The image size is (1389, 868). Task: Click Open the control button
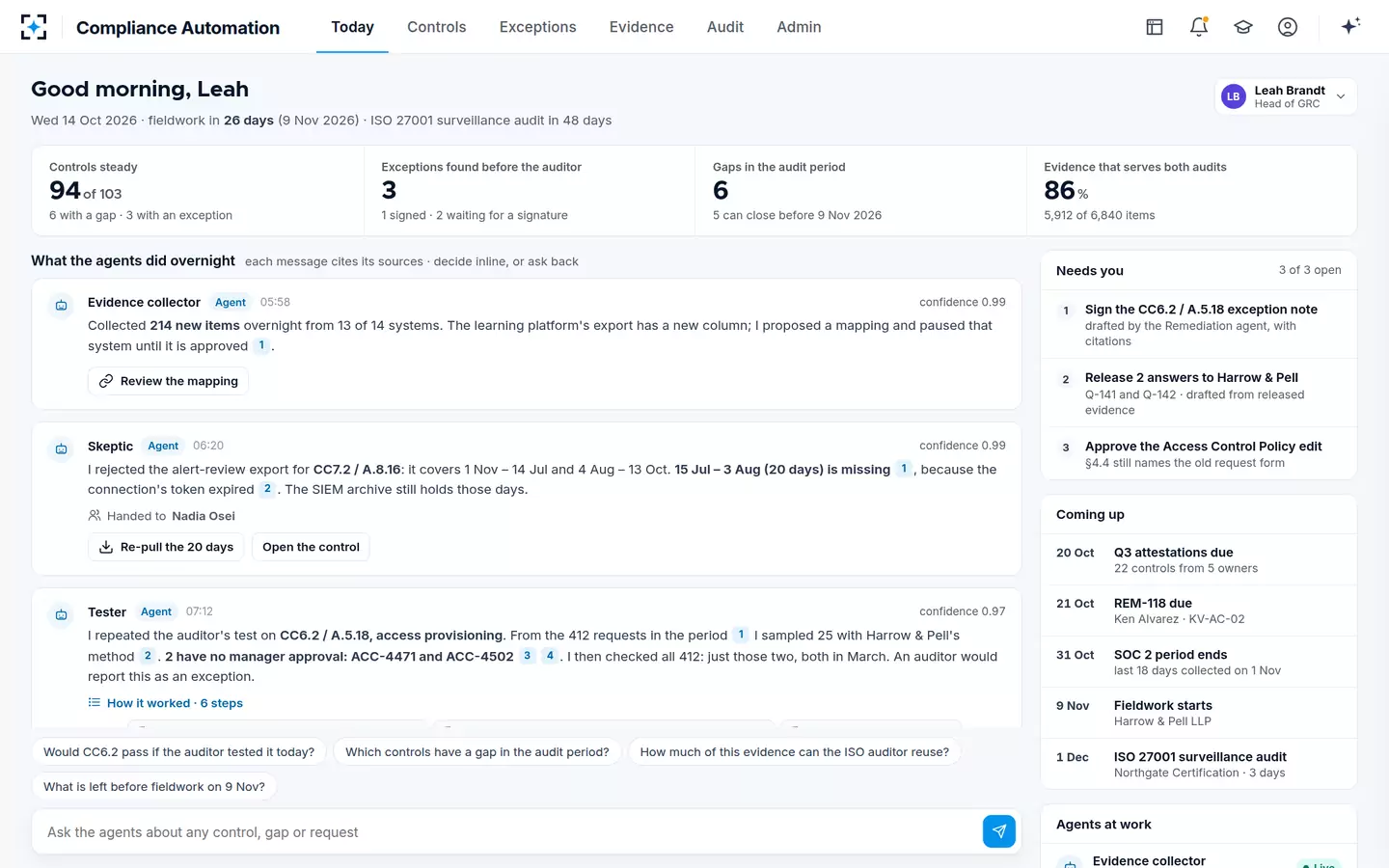(311, 547)
